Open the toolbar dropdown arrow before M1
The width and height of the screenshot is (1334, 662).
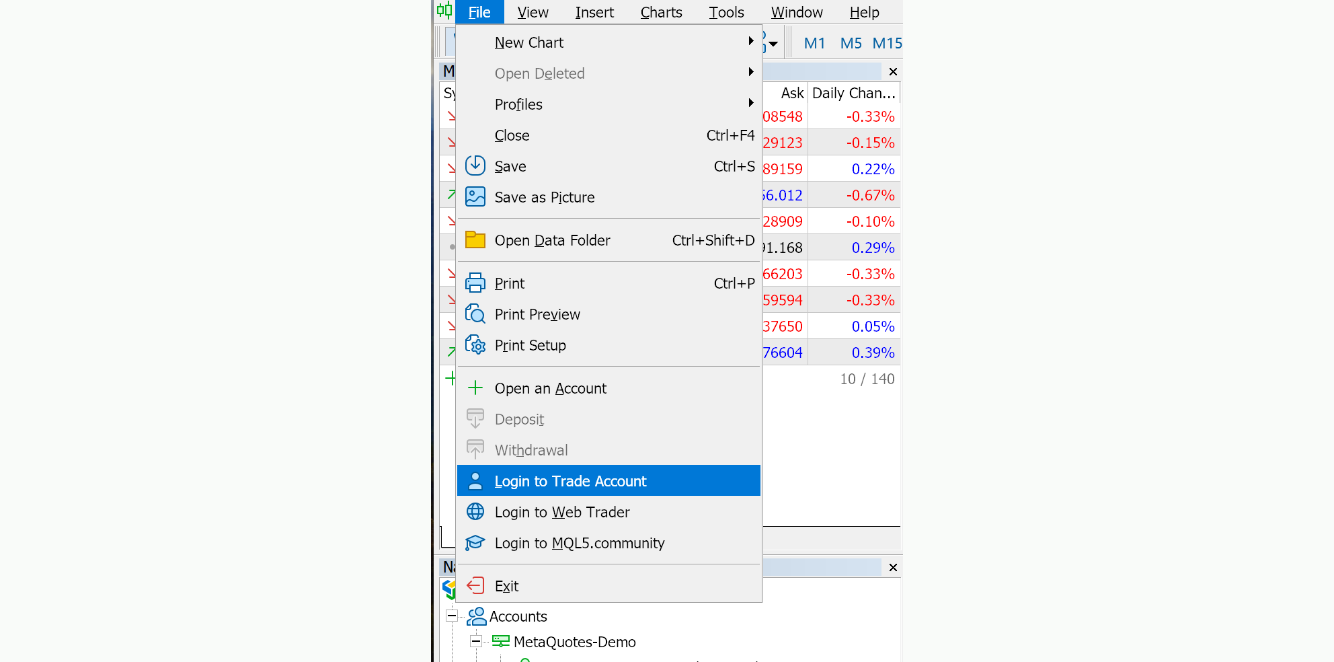pos(772,44)
